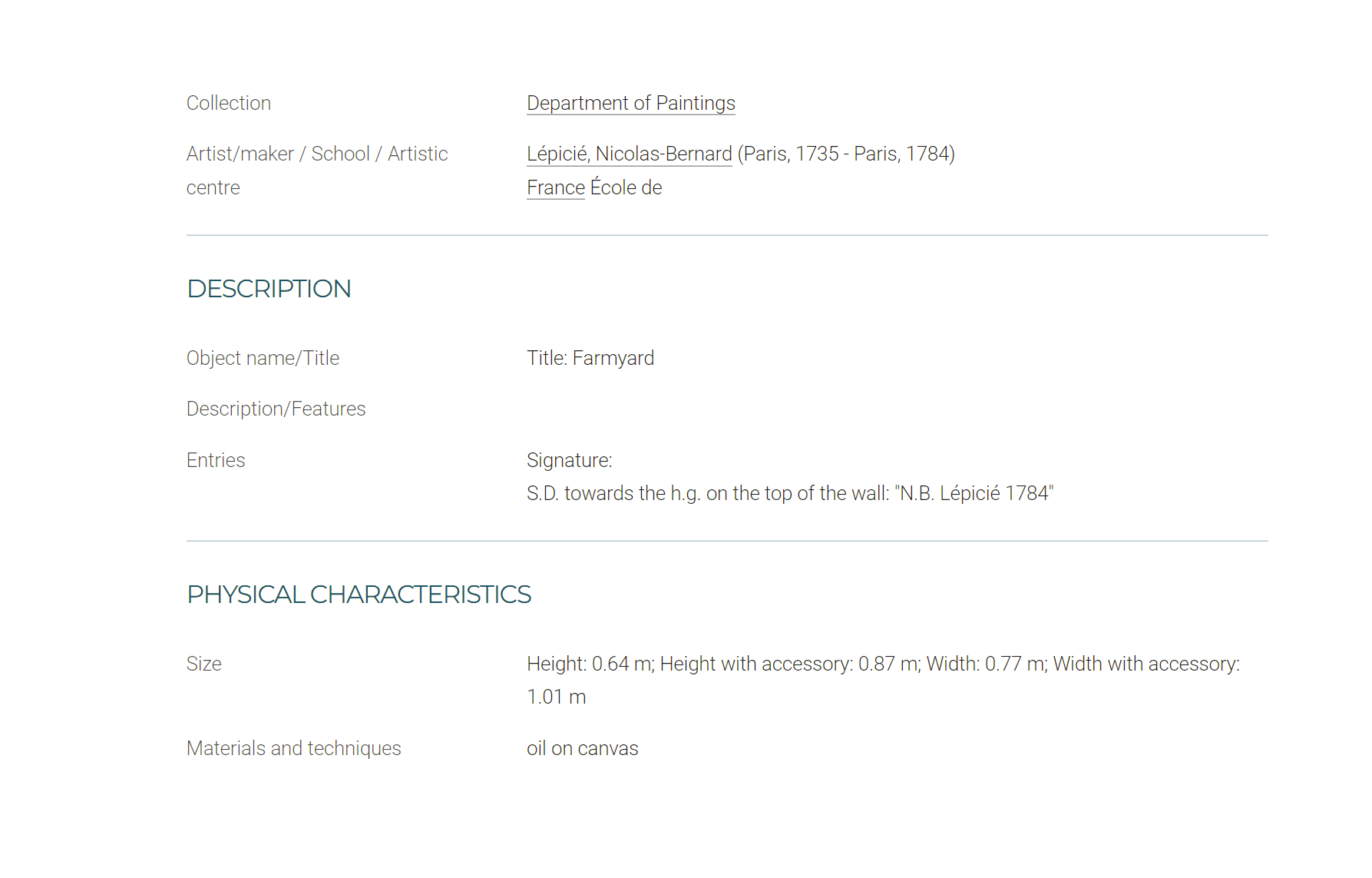Image resolution: width=1372 pixels, height=878 pixels.
Task: Click the Size field label
Action: coord(203,664)
